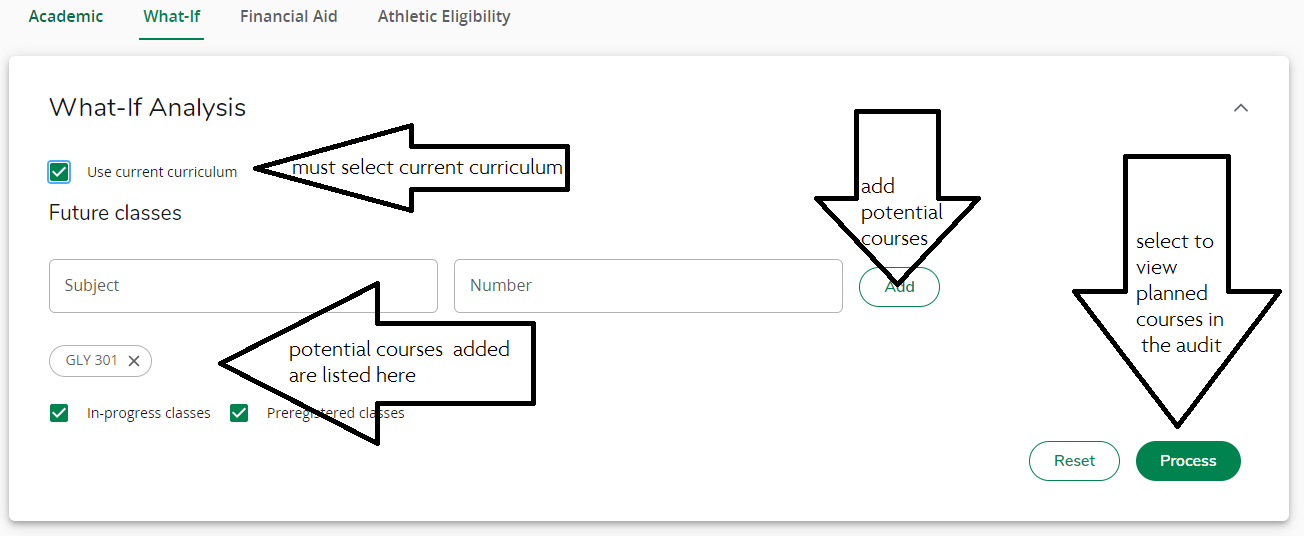
Task: Toggle the Use current curriculum checkbox
Action: (x=60, y=172)
